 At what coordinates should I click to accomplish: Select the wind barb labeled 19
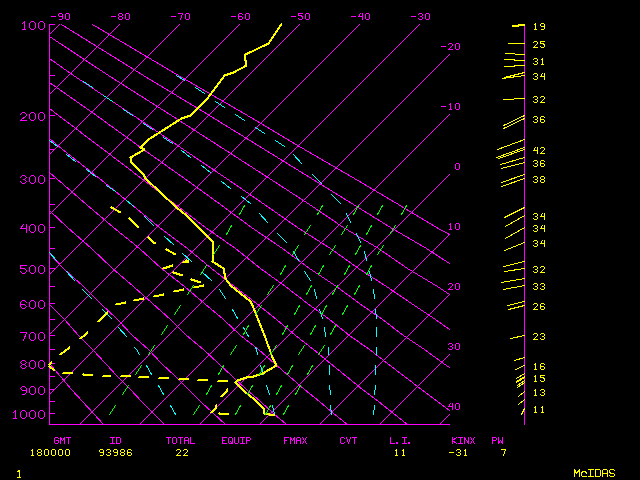pyautogui.click(x=517, y=25)
